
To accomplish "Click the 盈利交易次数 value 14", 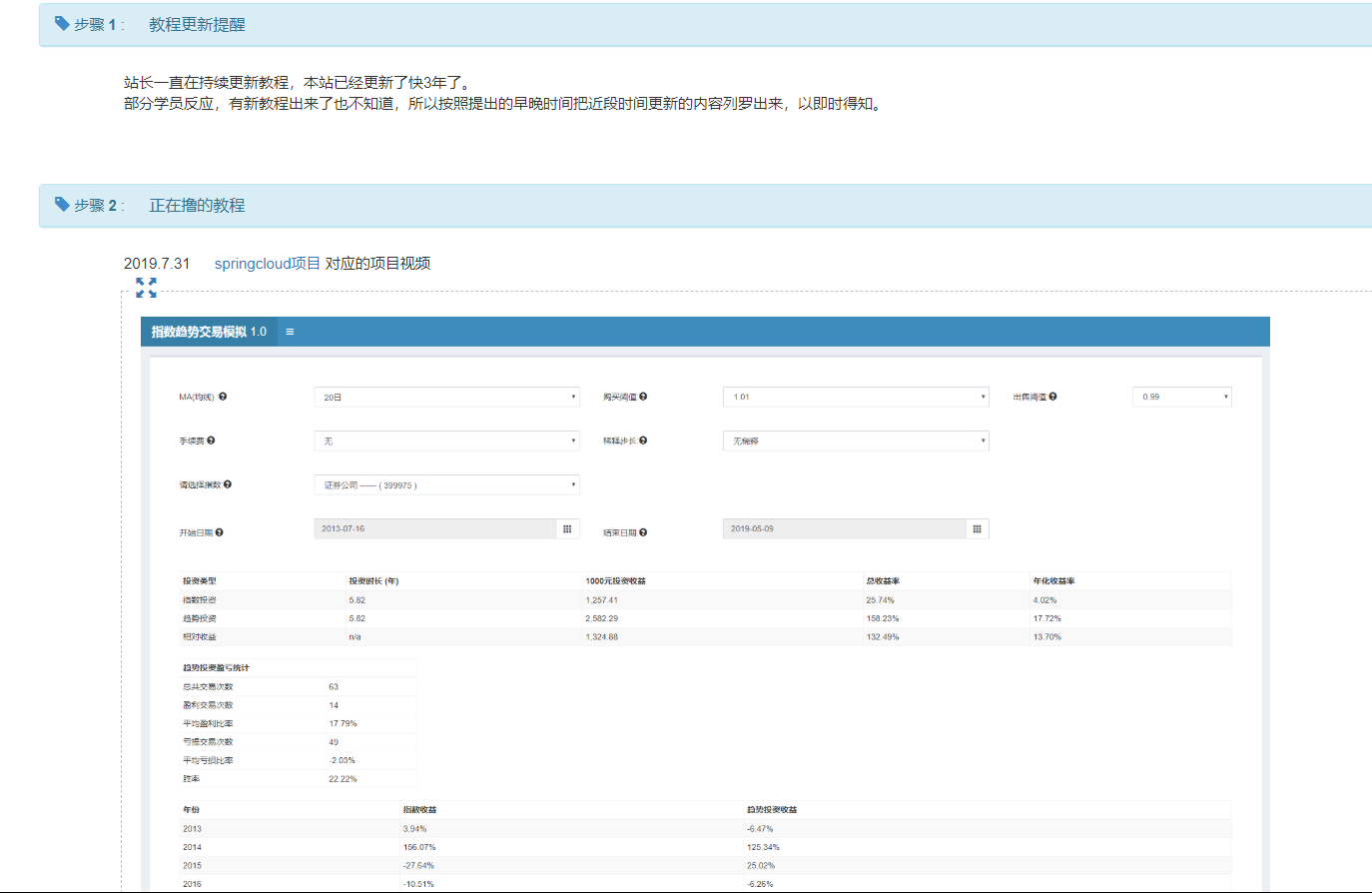I will tap(334, 704).
